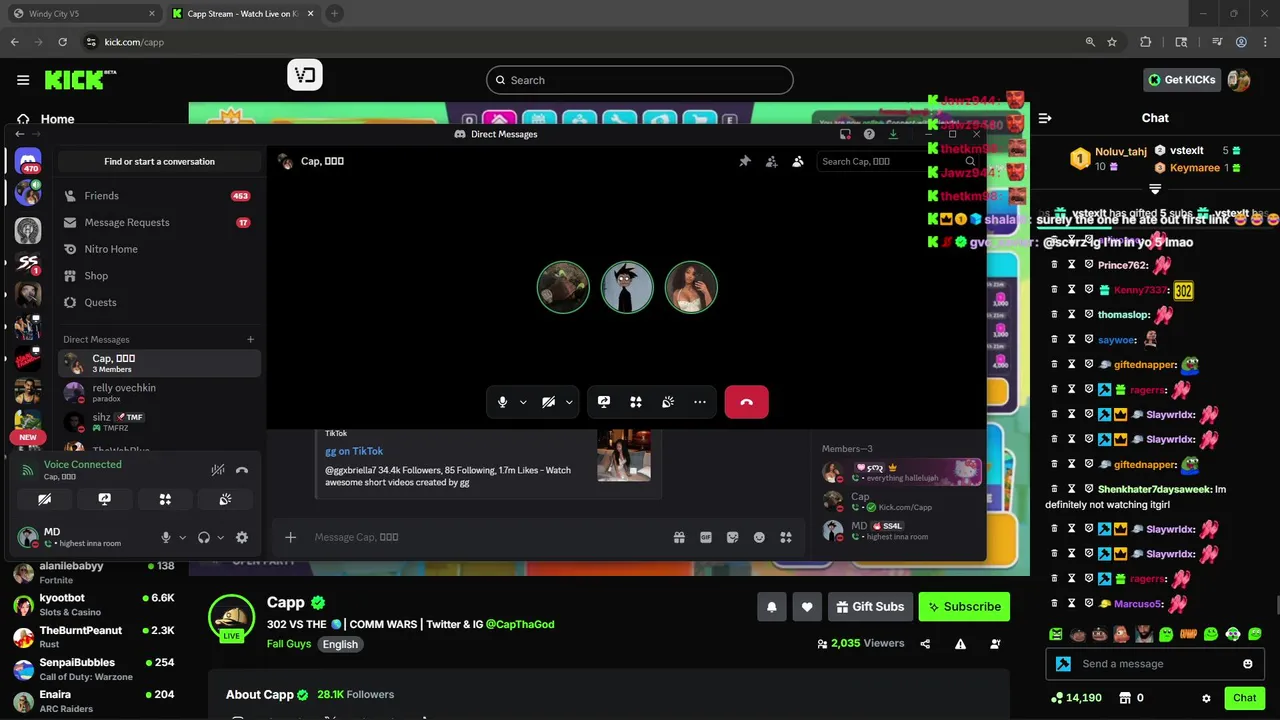Toggle the member list icon

click(x=798, y=161)
